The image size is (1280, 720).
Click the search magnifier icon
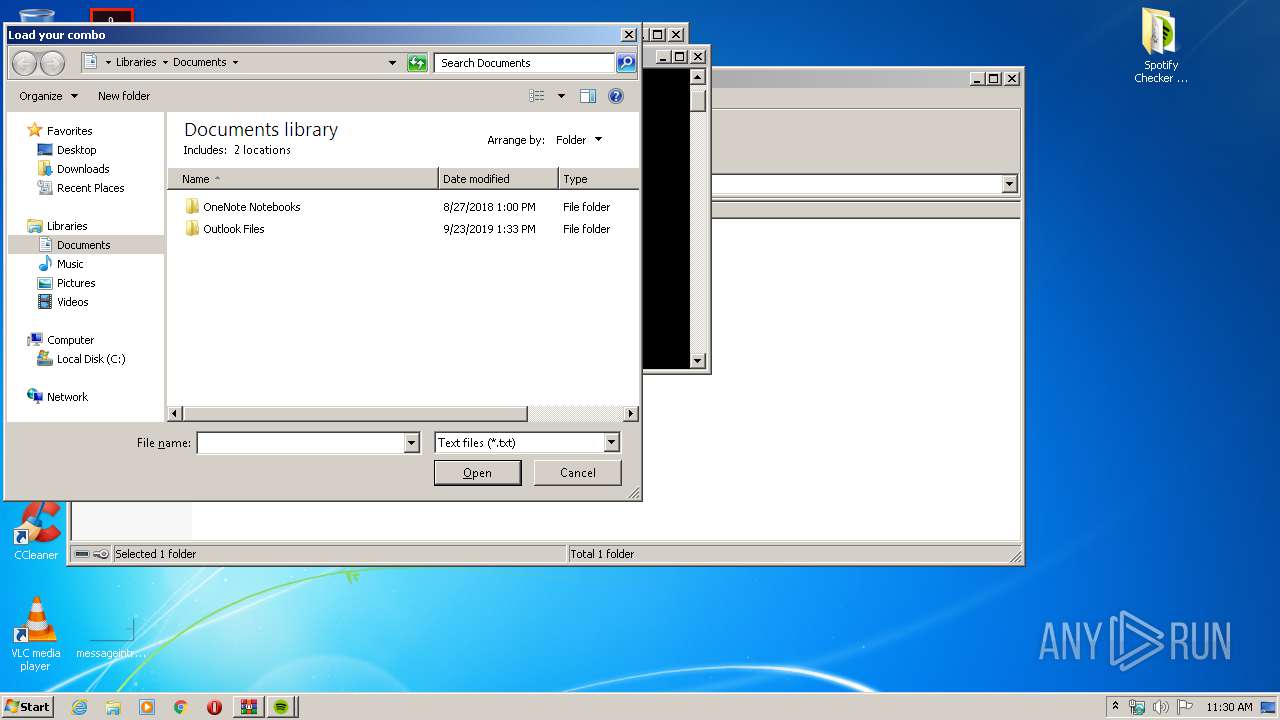click(626, 63)
